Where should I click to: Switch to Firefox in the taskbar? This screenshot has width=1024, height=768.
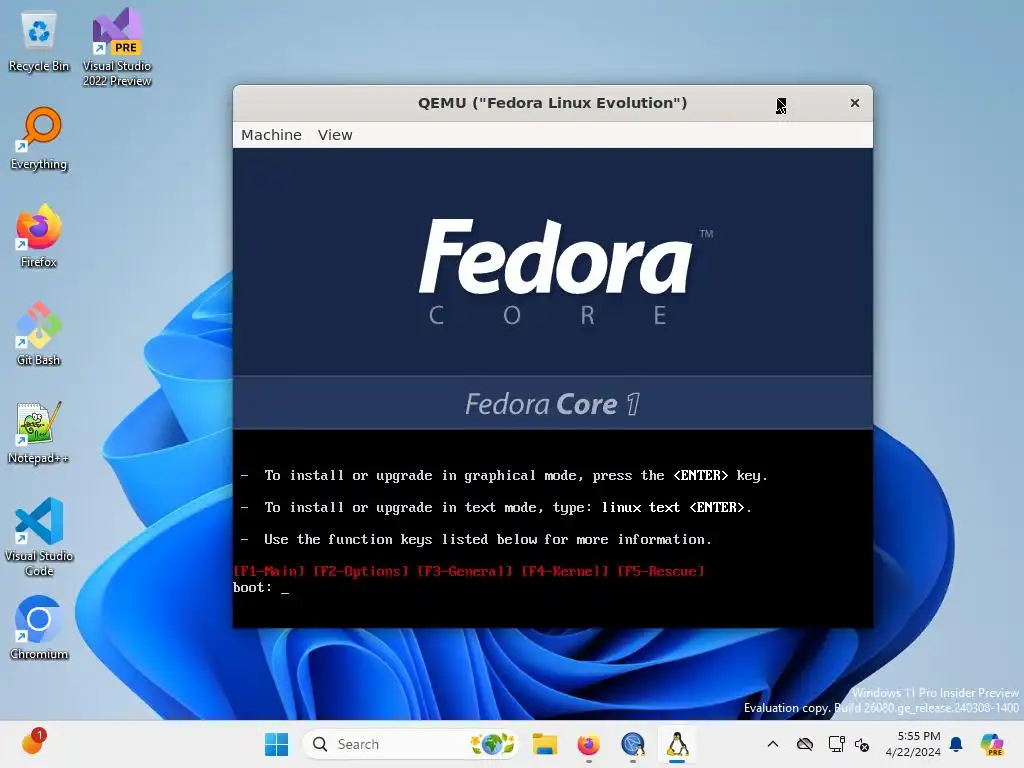click(588, 744)
